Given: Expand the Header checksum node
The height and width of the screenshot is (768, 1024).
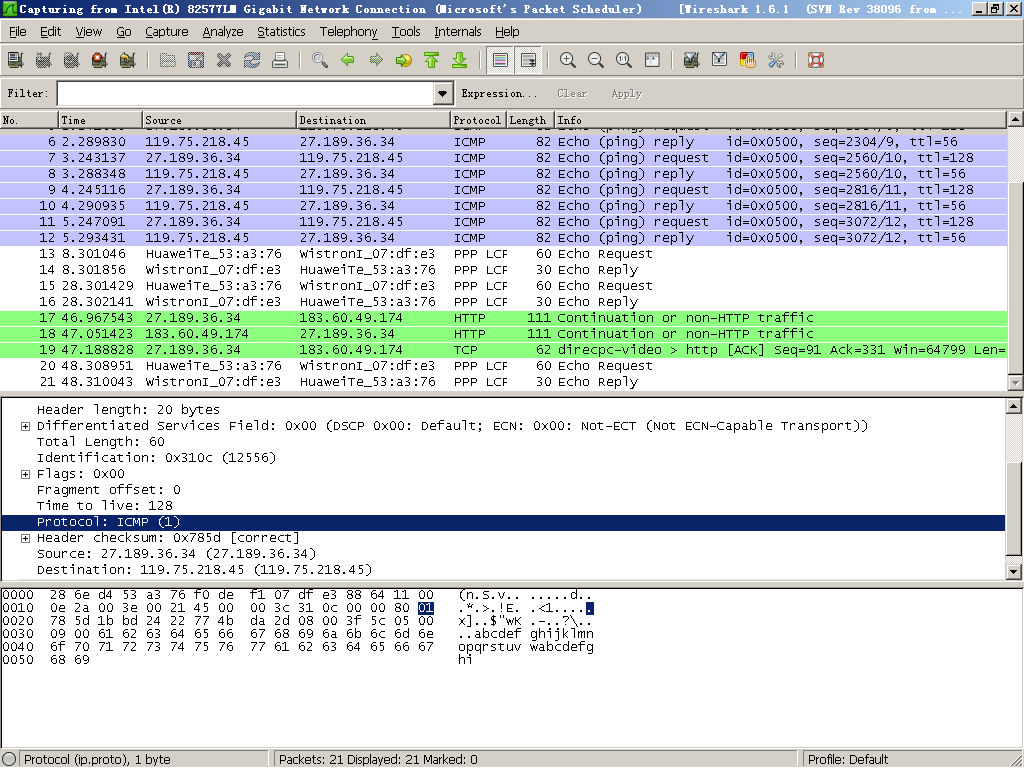Looking at the screenshot, I should (25, 538).
